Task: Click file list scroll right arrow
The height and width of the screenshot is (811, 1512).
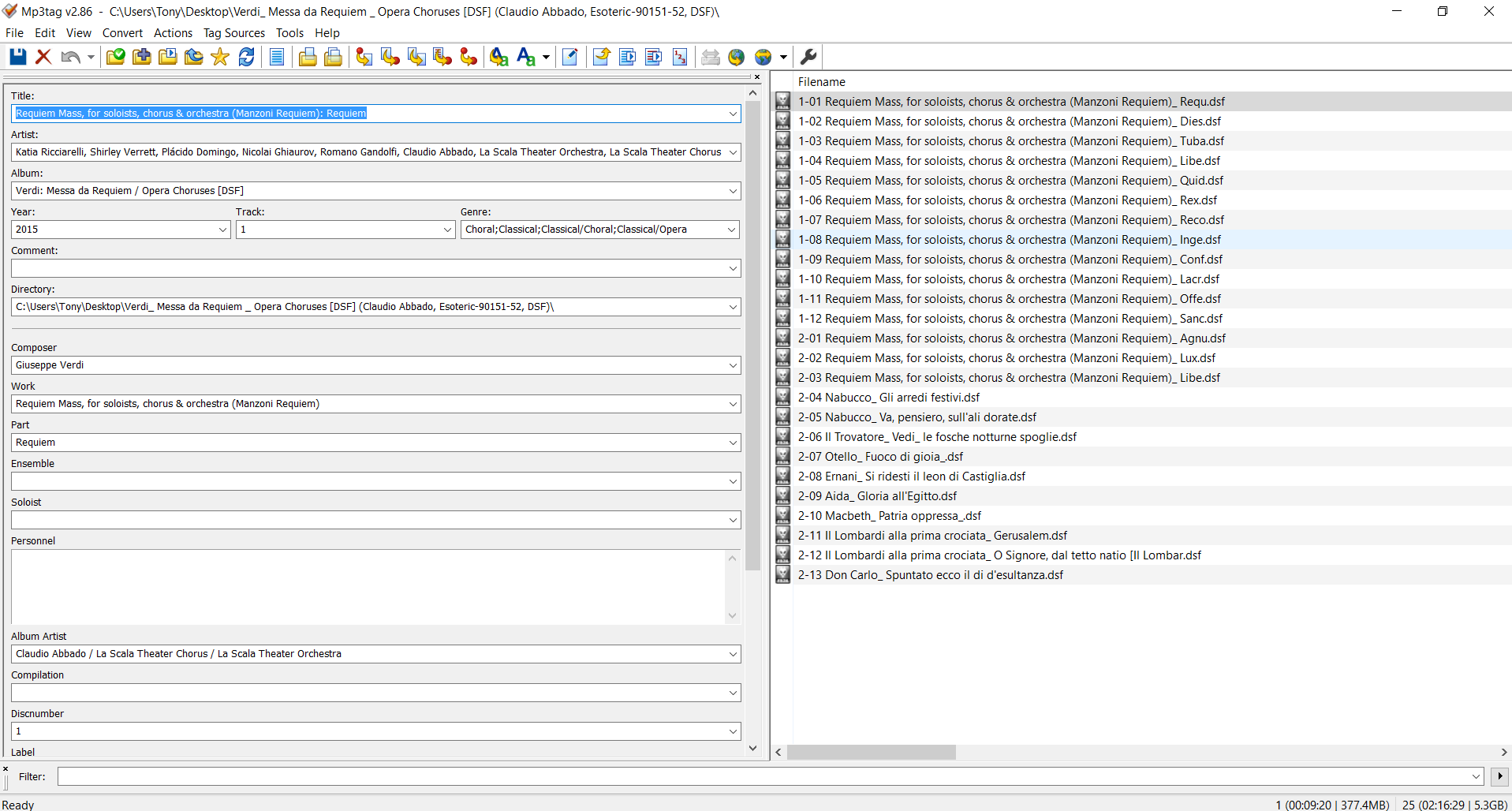Action: (x=1504, y=753)
